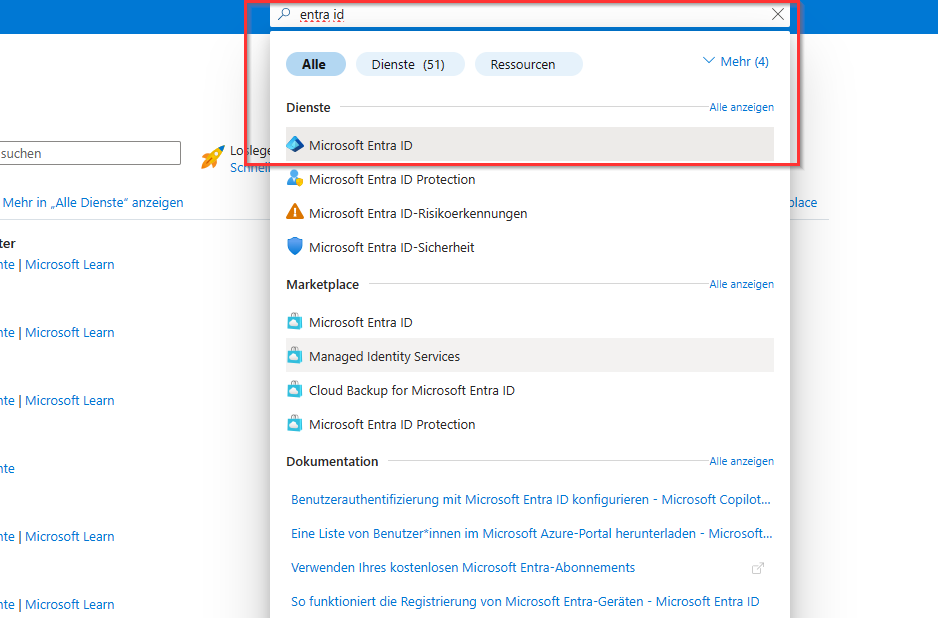The width and height of the screenshot is (938, 618).
Task: Select the Dienste (51) filter pill
Action: pos(409,64)
